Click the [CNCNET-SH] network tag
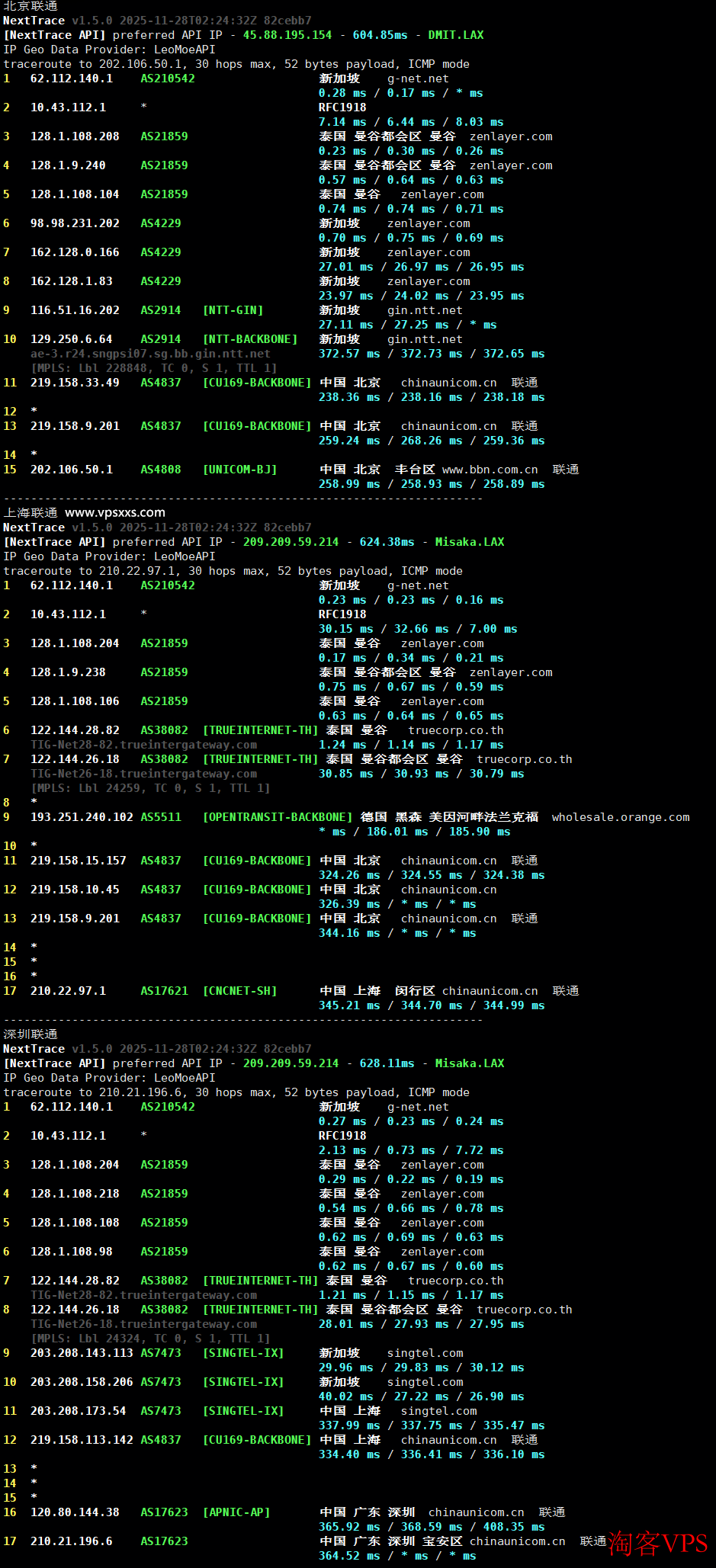The width and height of the screenshot is (716, 1568). tap(239, 991)
